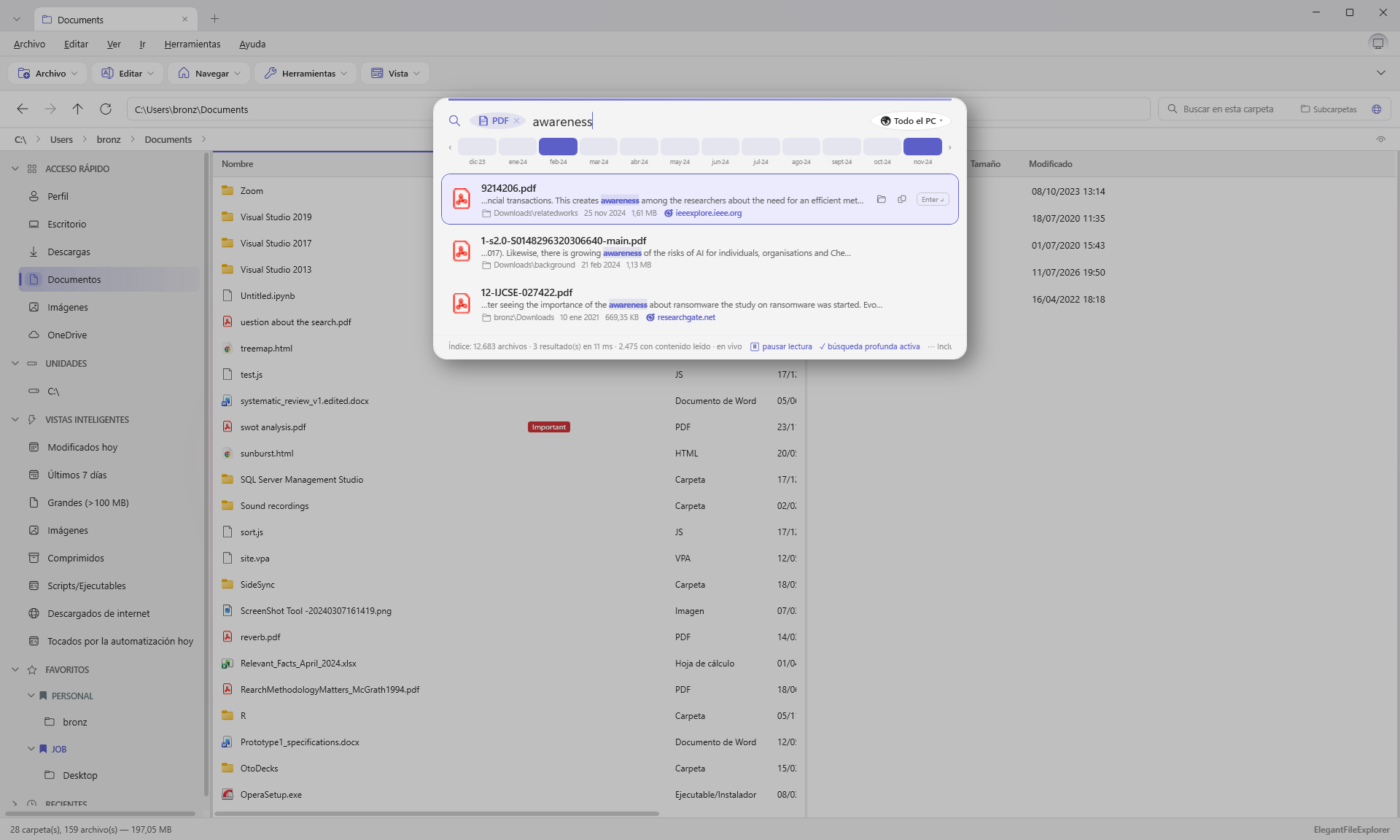Open the C:\ drive in the sidebar

(x=109, y=391)
